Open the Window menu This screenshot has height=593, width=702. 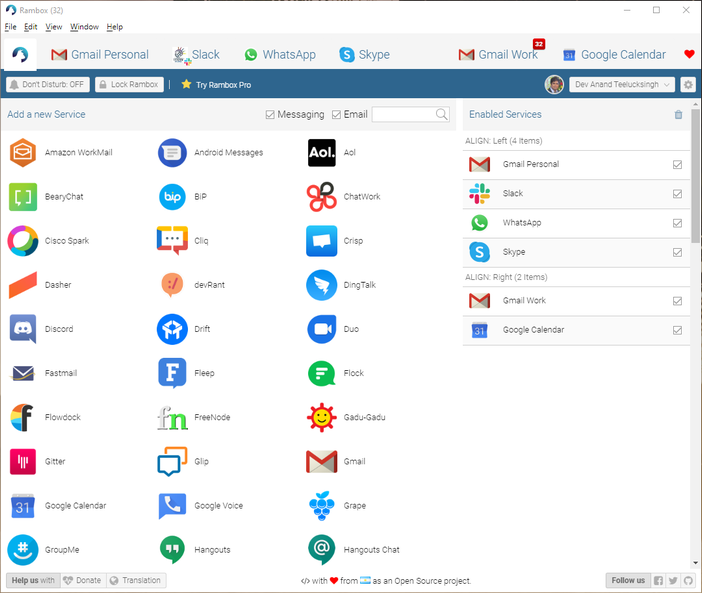(84, 27)
